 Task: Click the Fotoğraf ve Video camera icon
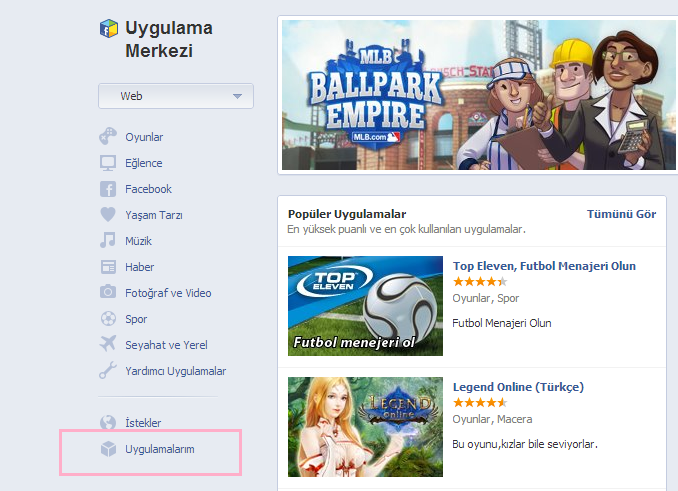pyautogui.click(x=108, y=292)
